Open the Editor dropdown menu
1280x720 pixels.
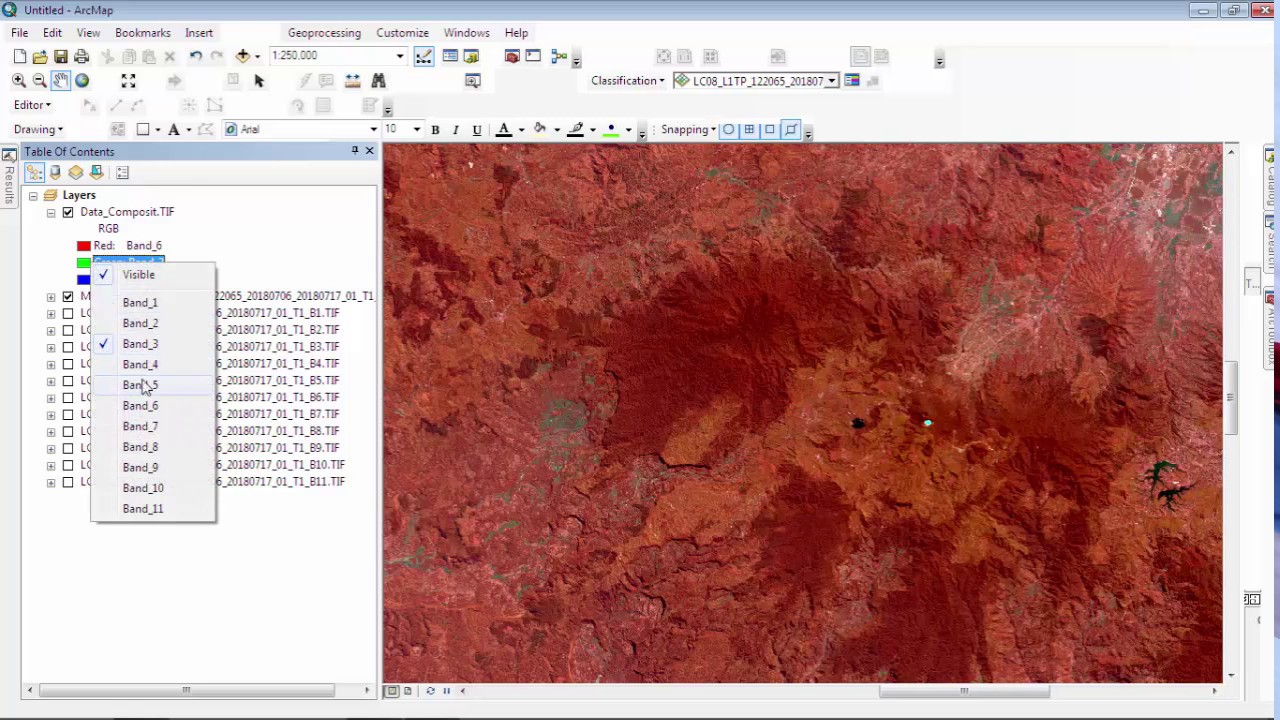click(x=32, y=105)
